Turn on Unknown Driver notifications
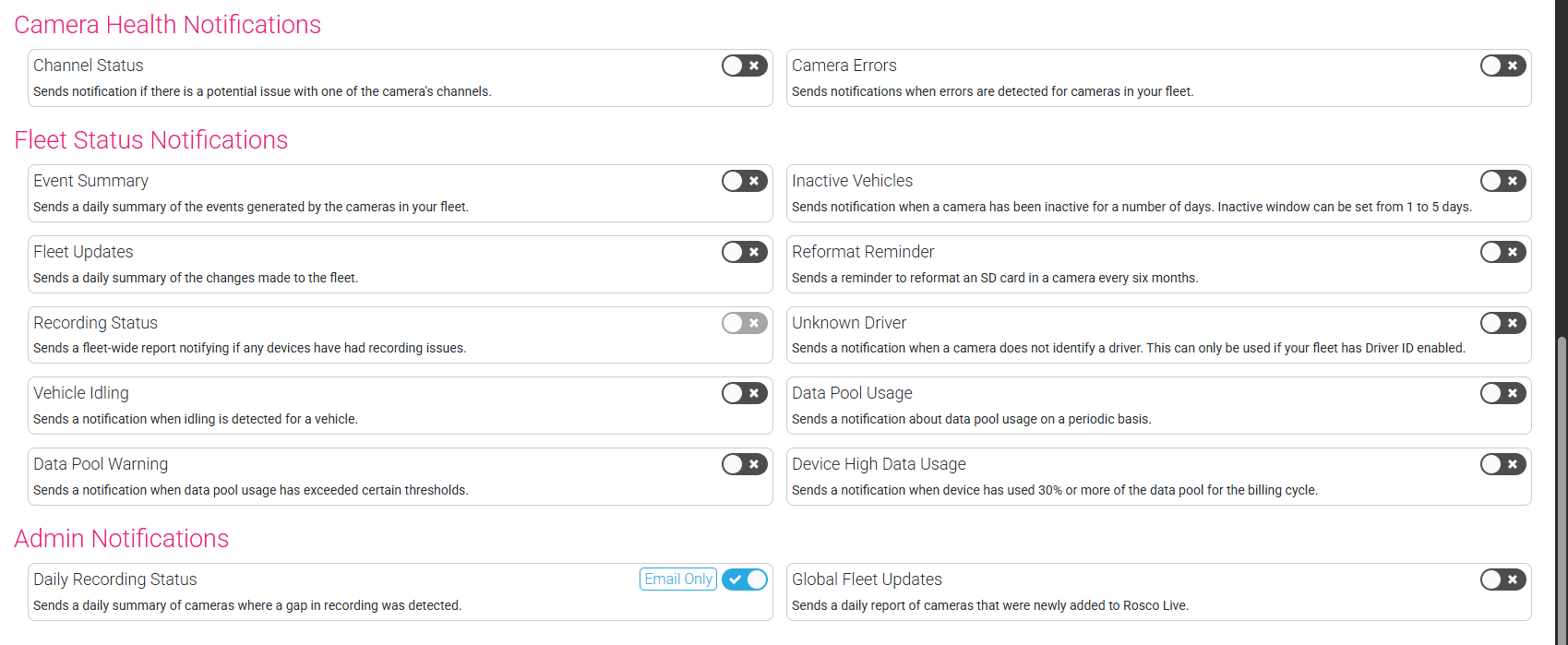The width and height of the screenshot is (1568, 645). click(1502, 323)
